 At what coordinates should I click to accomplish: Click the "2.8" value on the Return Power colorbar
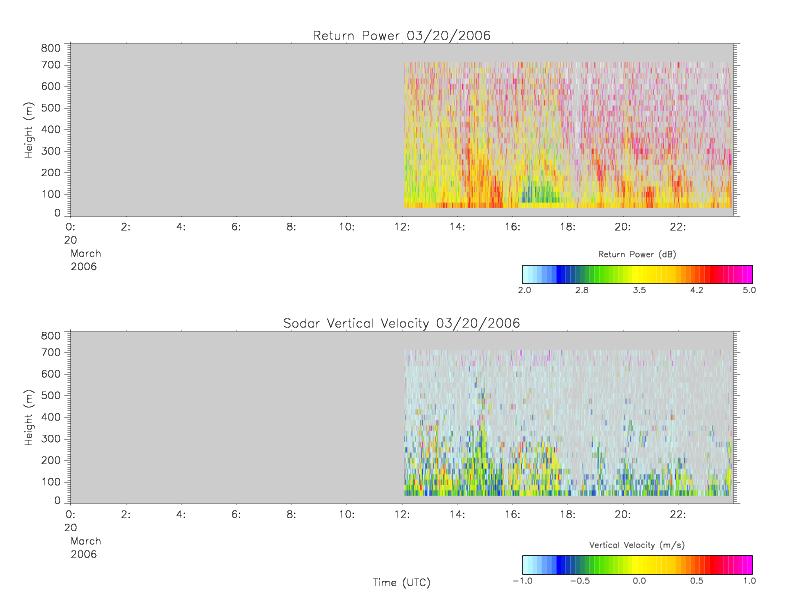pyautogui.click(x=582, y=290)
